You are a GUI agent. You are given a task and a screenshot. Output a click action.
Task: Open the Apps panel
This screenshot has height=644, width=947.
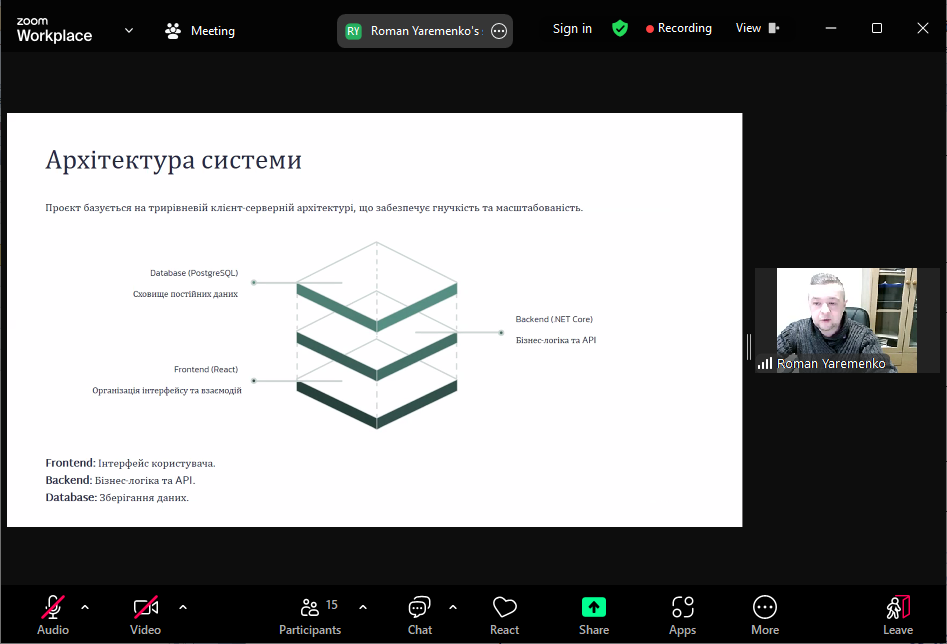pyautogui.click(x=682, y=614)
